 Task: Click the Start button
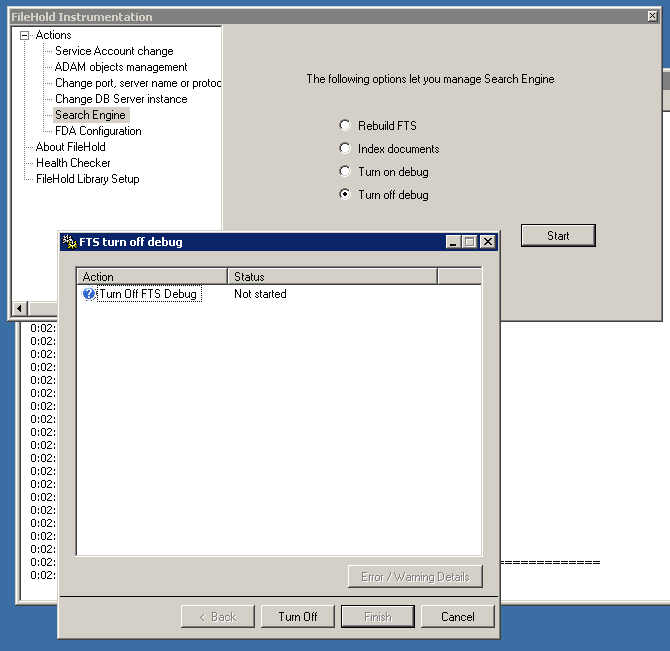pyautogui.click(x=558, y=235)
